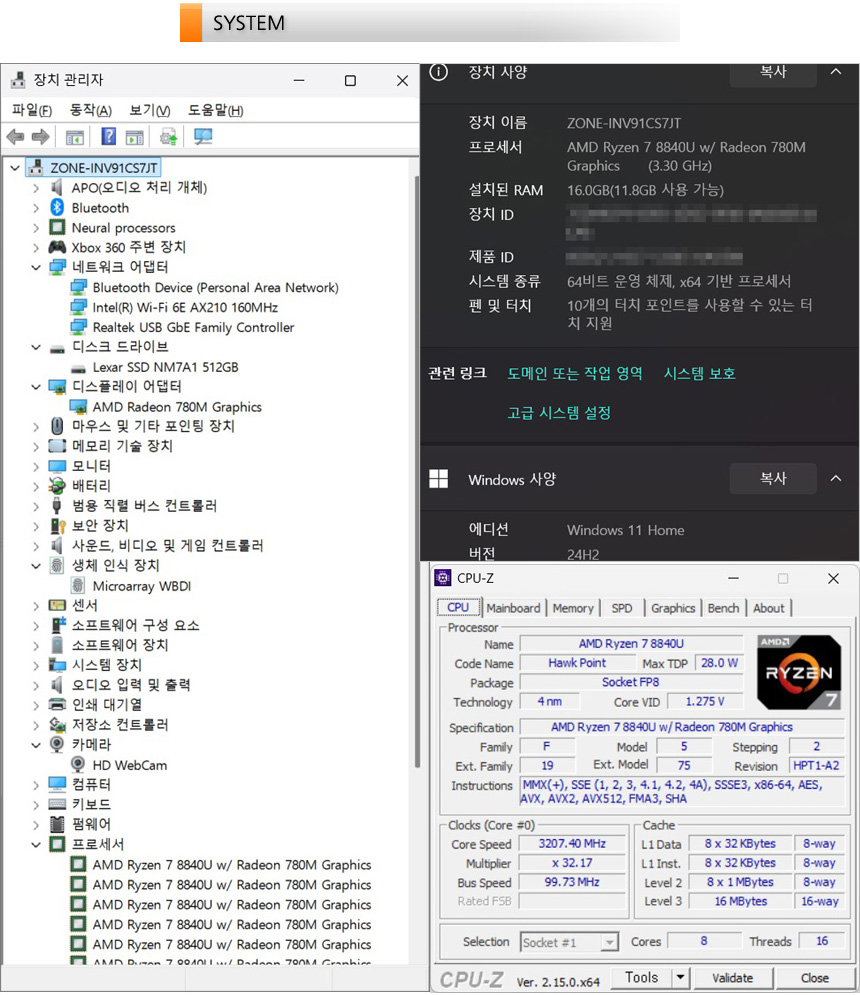Expand the Neural processors category
Screen dimensions: 860x995
point(36,228)
